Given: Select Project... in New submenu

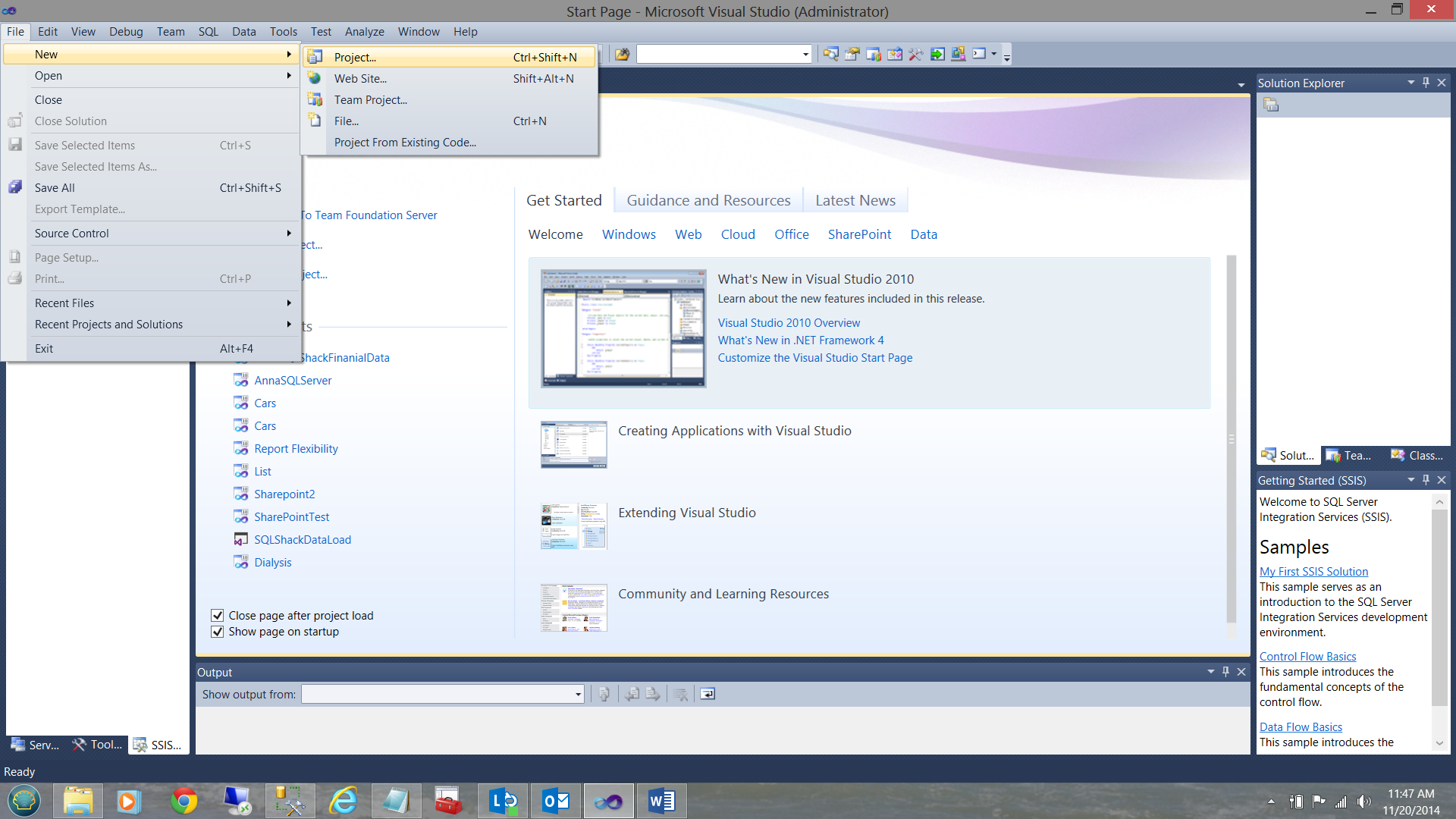Looking at the screenshot, I should pos(355,58).
